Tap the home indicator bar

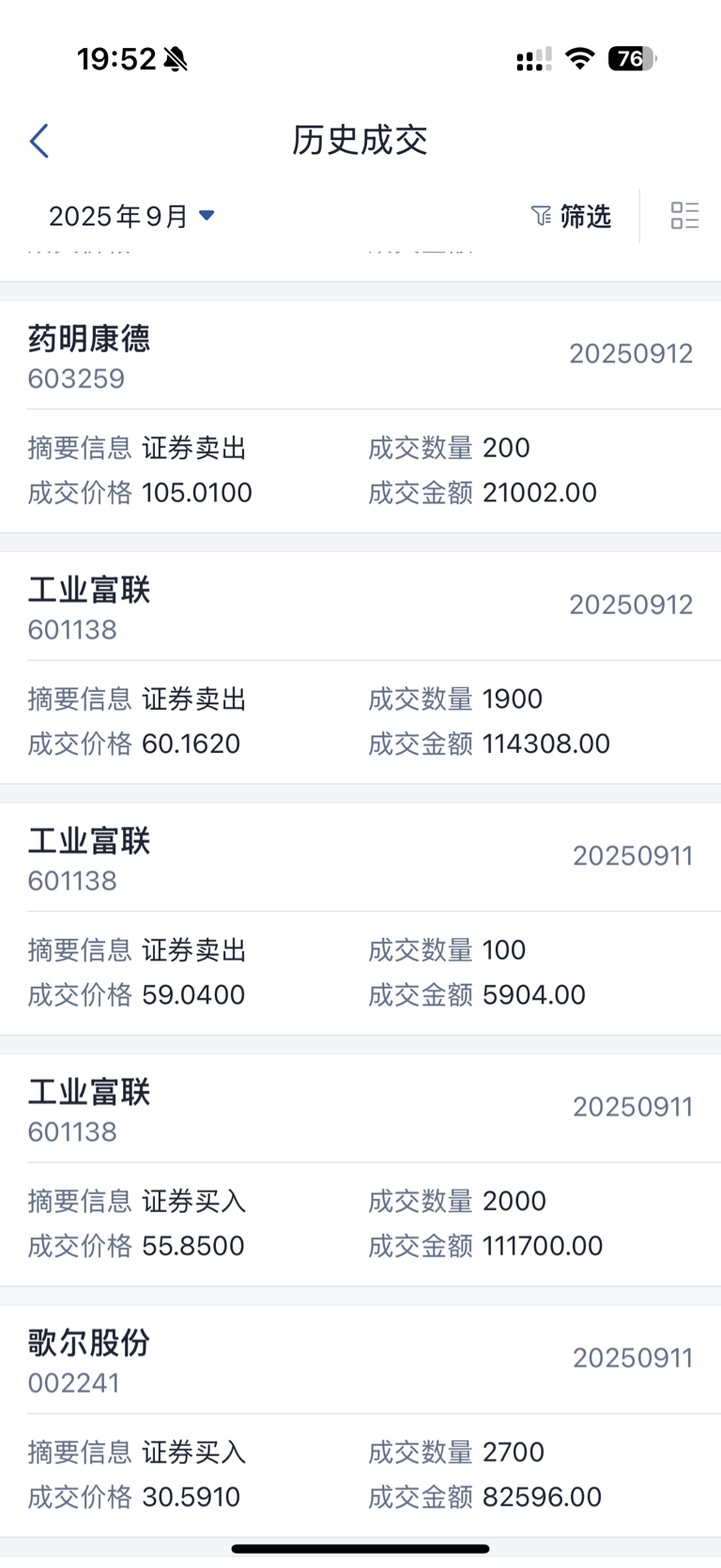360,1548
